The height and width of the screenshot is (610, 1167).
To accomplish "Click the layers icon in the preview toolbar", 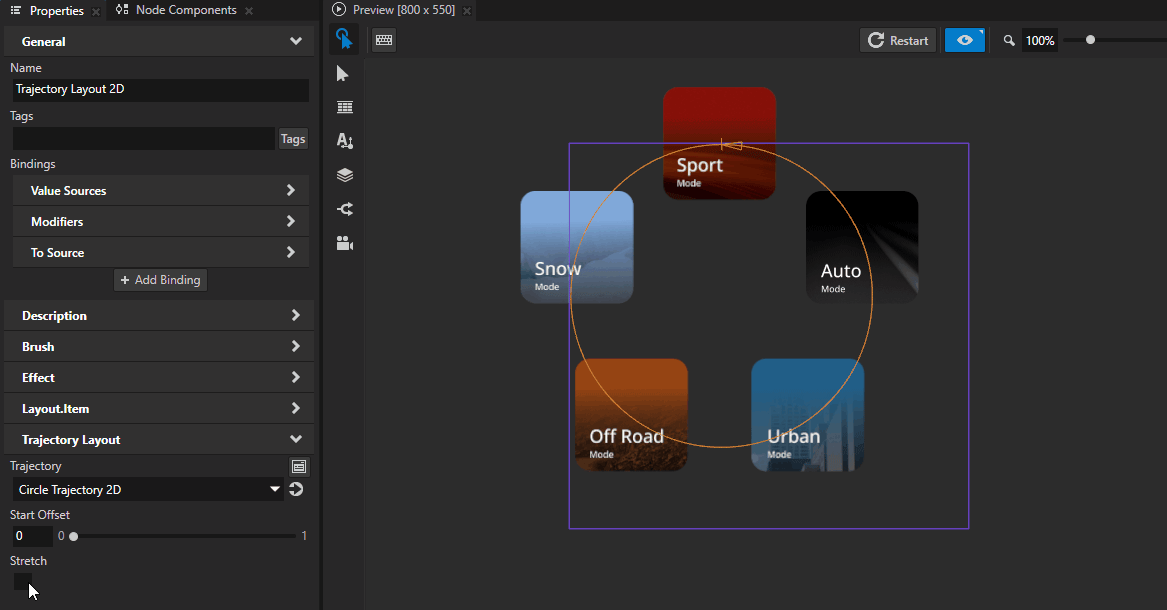I will point(345,175).
